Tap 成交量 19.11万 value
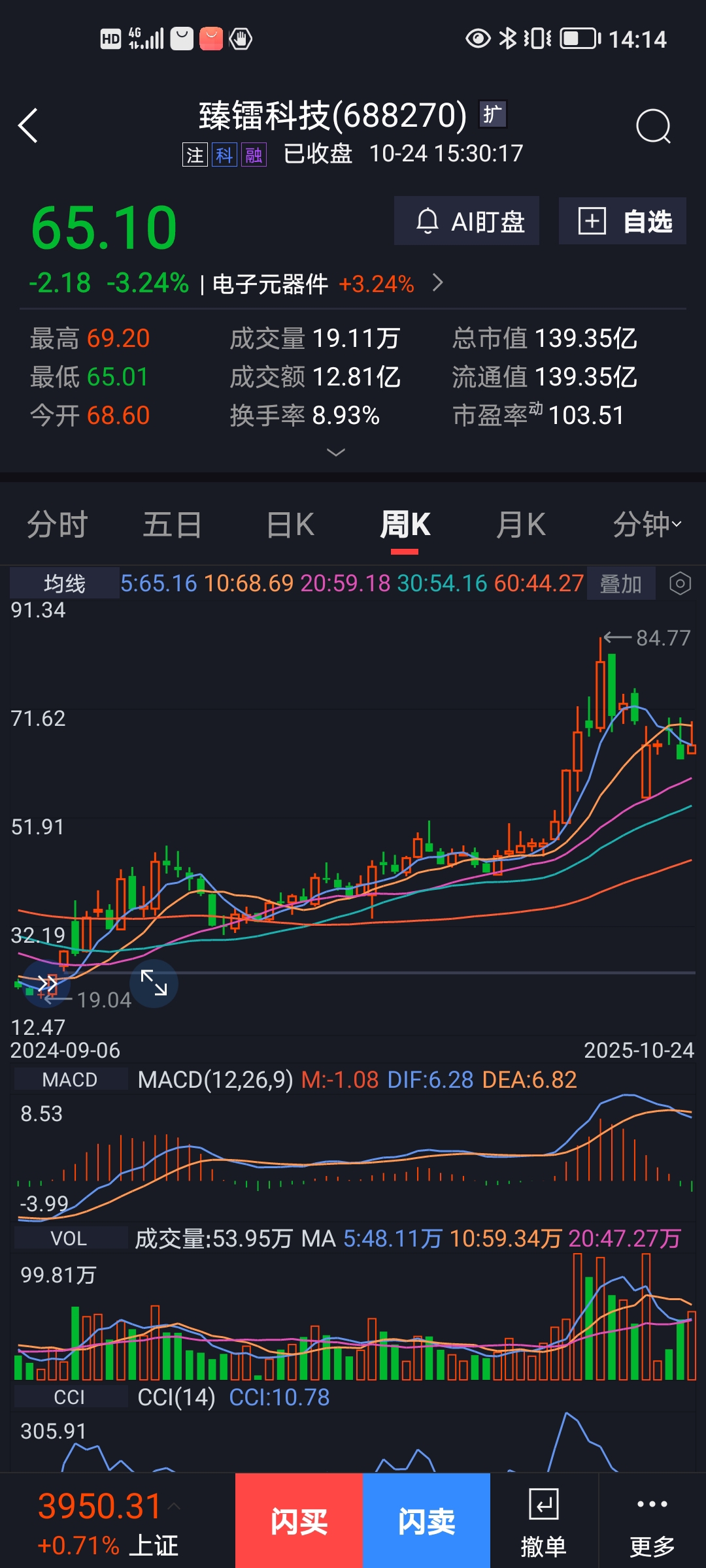This screenshot has width=706, height=1568. (356, 338)
